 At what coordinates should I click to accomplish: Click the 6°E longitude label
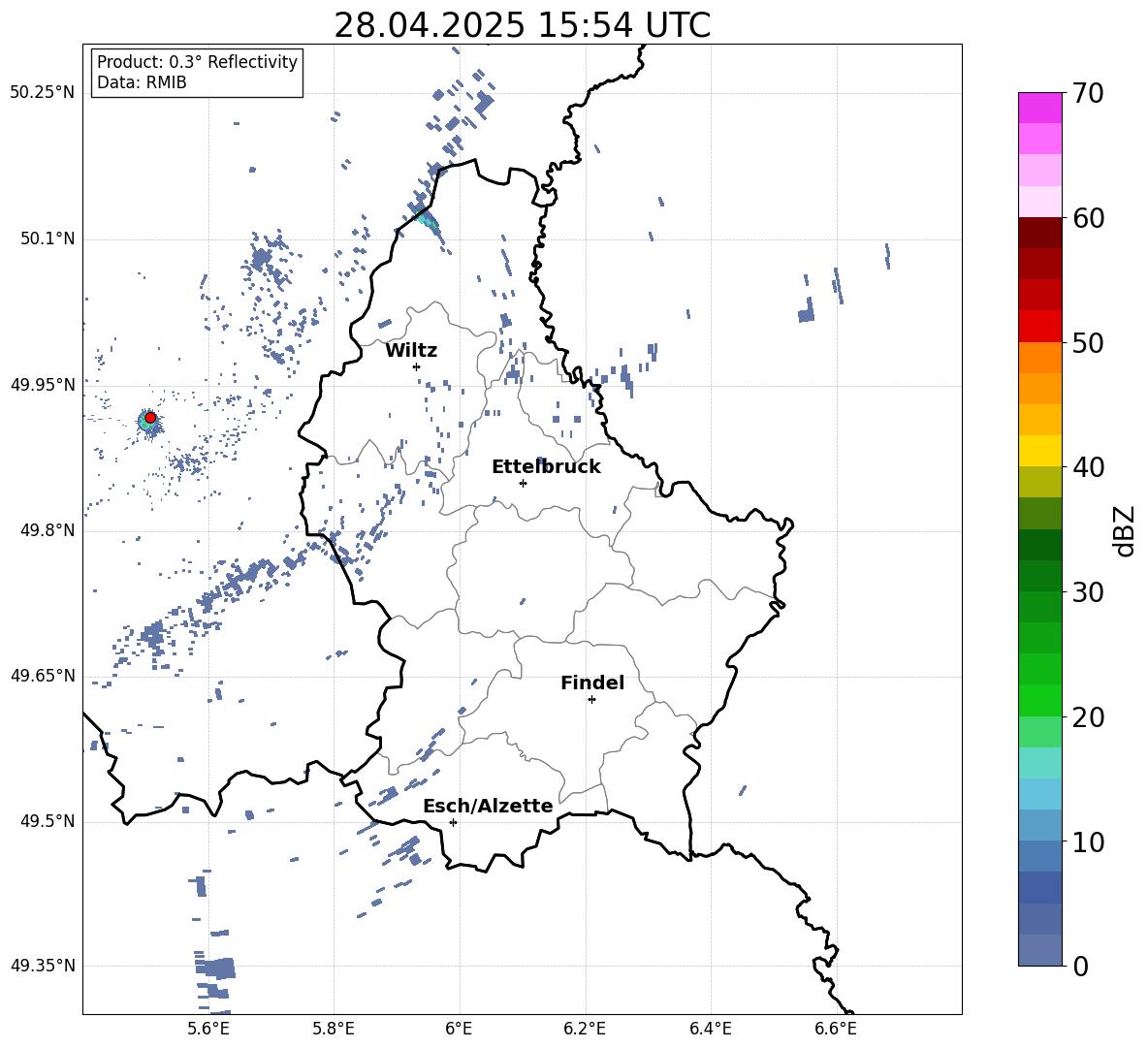coord(459,1030)
